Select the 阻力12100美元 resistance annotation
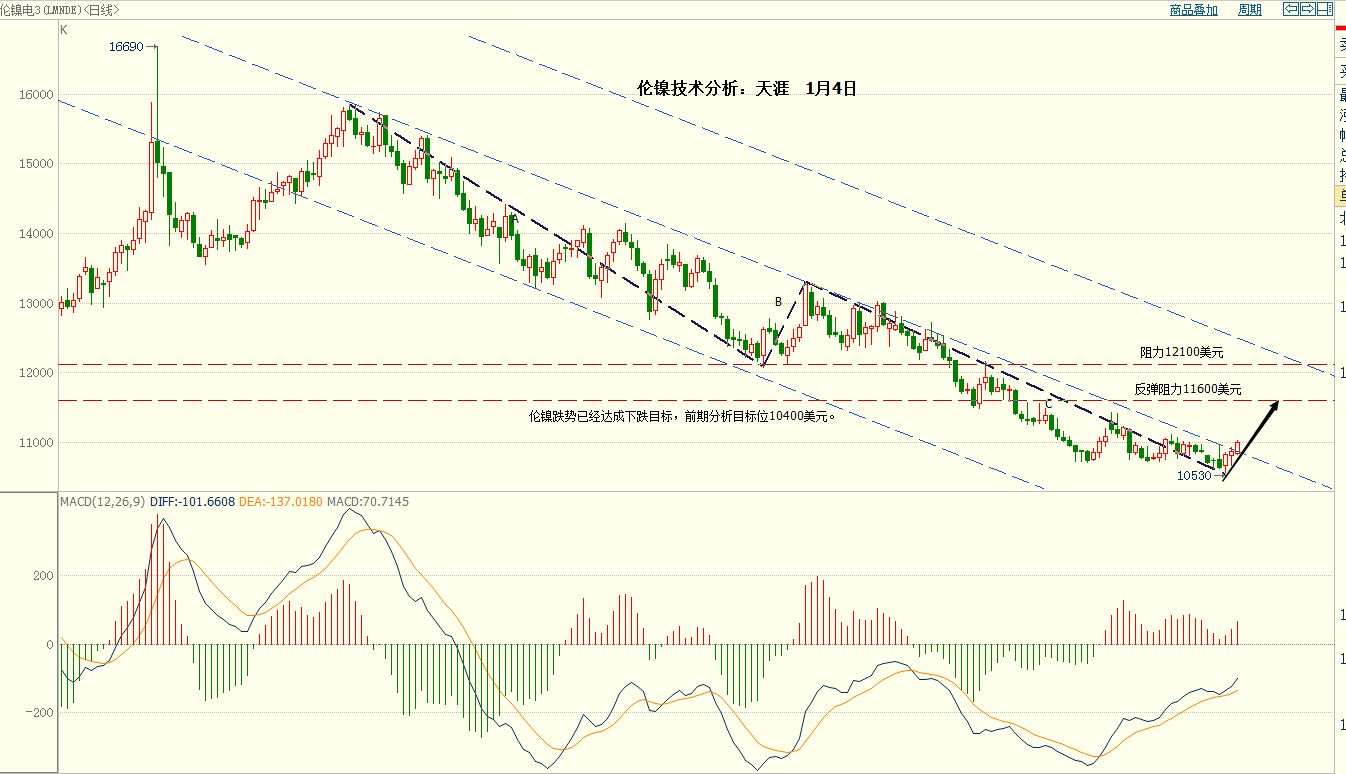This screenshot has height=774, width=1346. 1181,352
